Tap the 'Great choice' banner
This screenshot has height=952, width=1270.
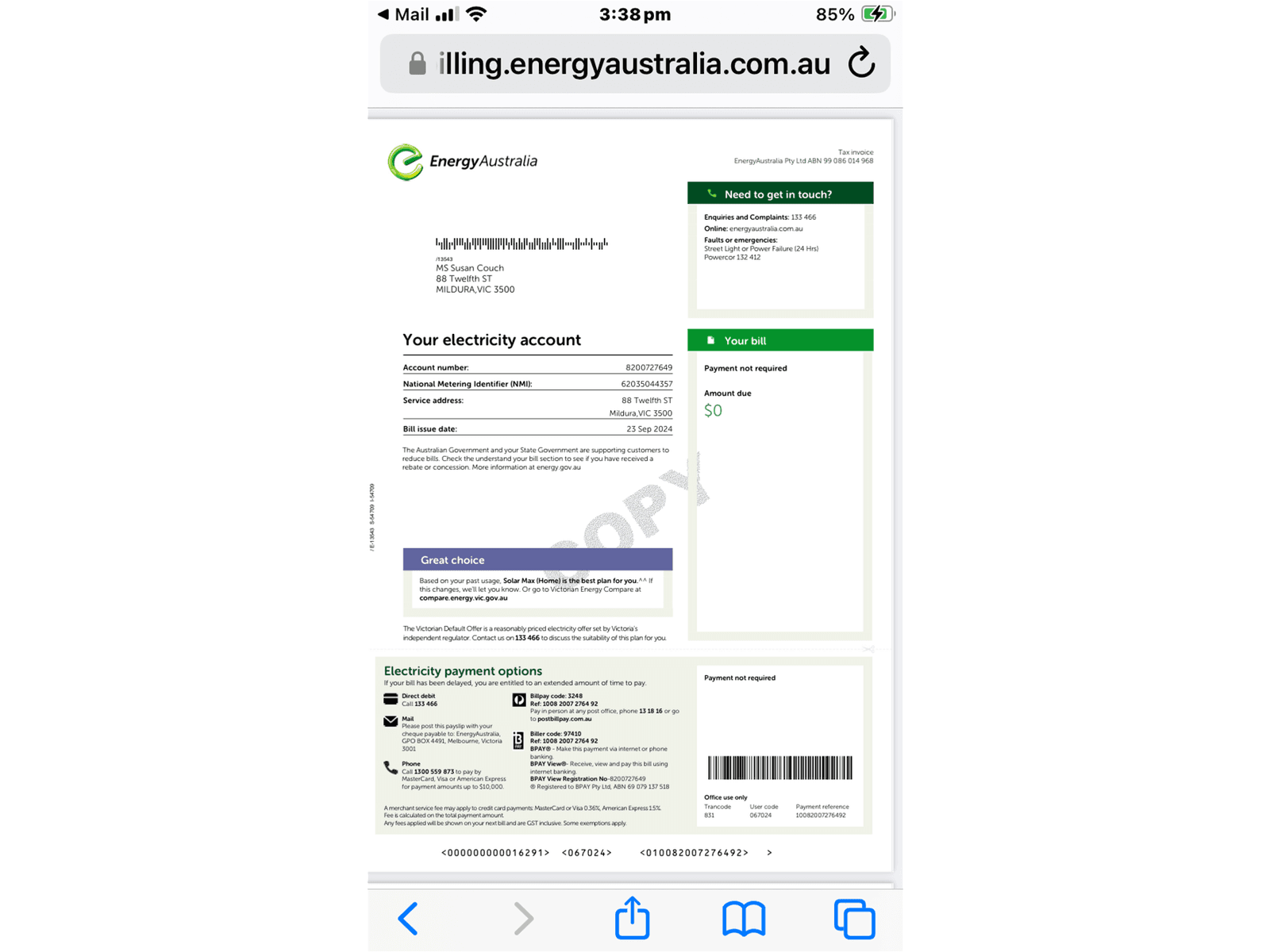537,559
